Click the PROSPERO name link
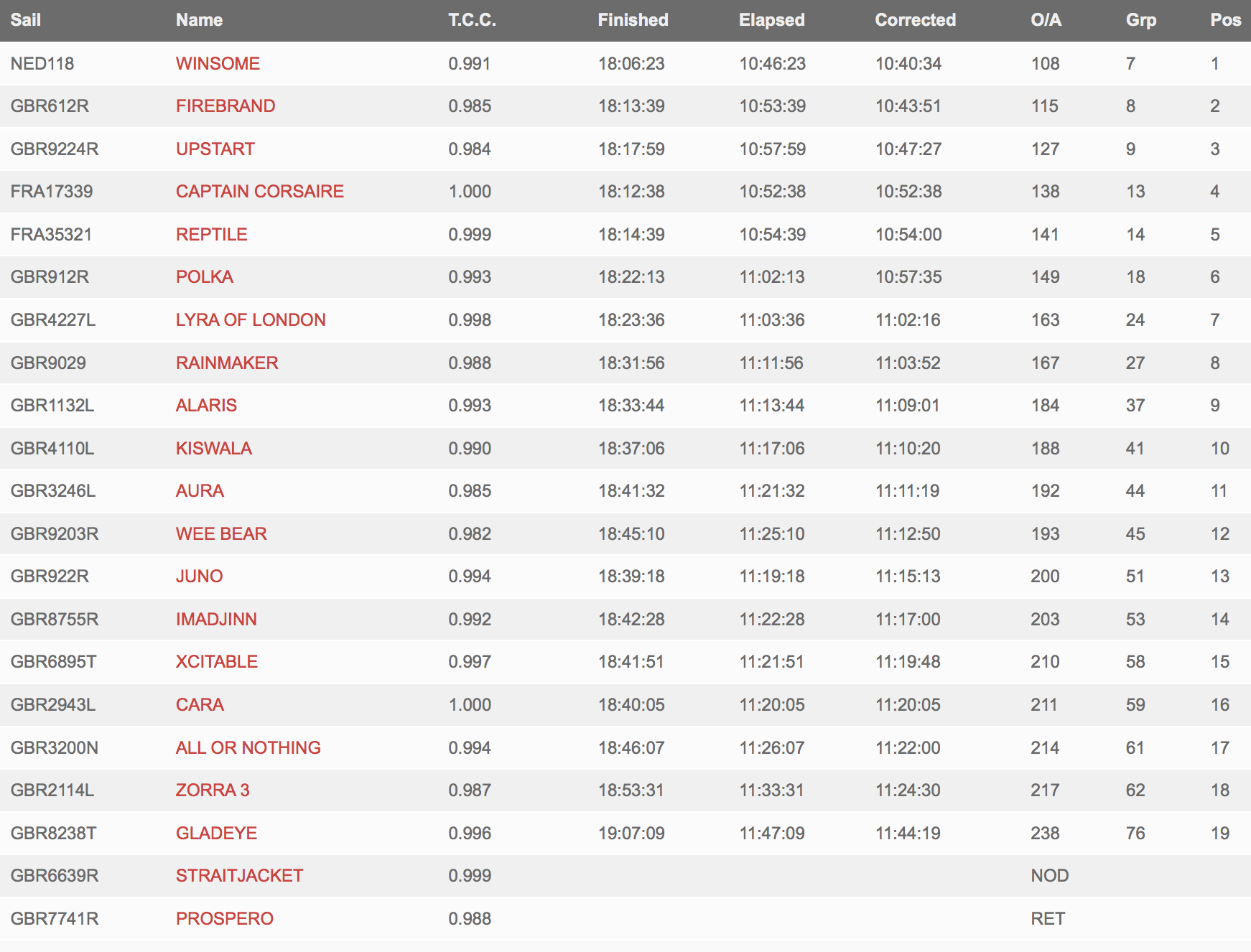Screen dimensions: 1251x952 coord(225,918)
